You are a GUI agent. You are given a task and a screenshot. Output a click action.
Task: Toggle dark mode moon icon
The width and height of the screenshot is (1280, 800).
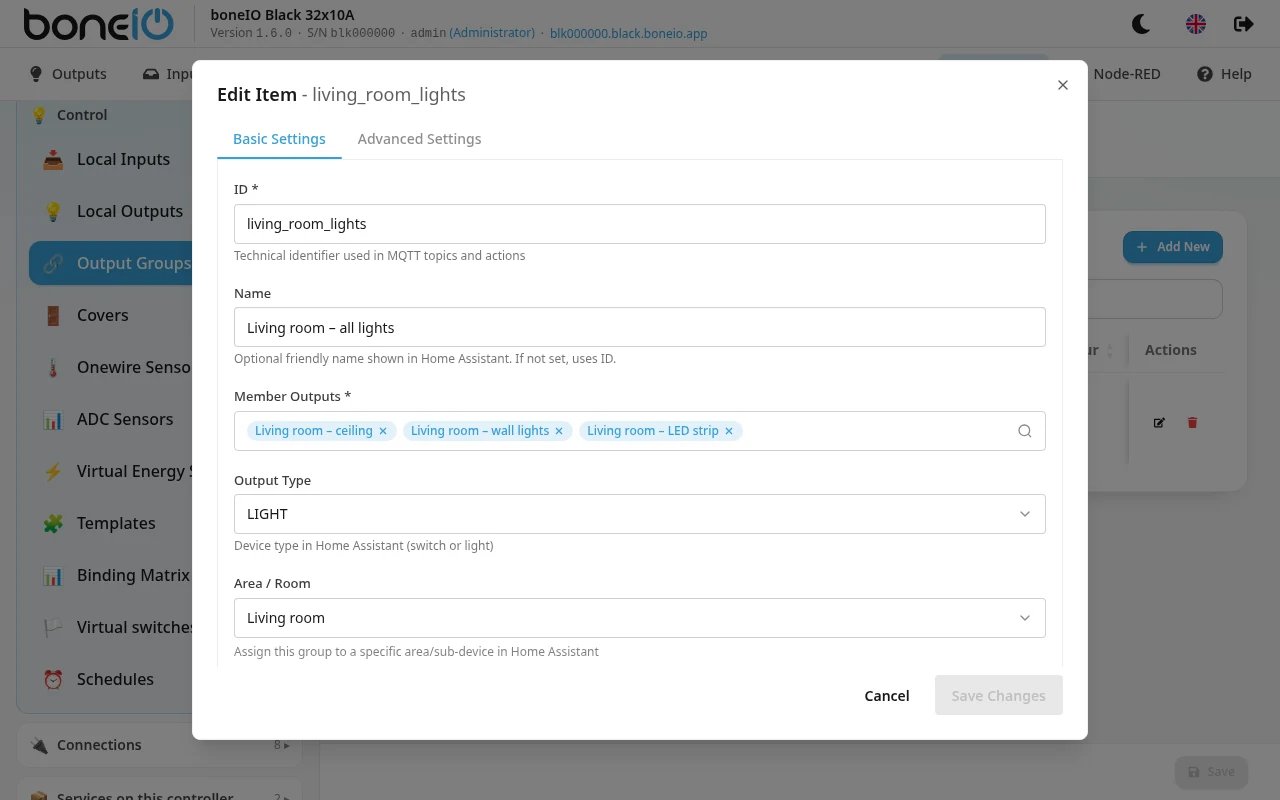(1141, 24)
